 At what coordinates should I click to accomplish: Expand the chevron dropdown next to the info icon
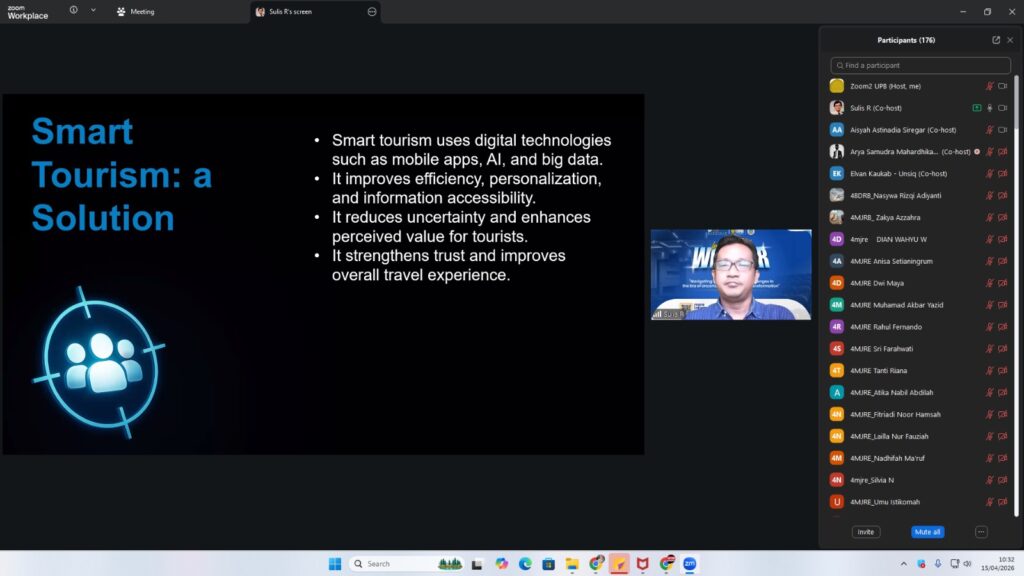(x=93, y=11)
